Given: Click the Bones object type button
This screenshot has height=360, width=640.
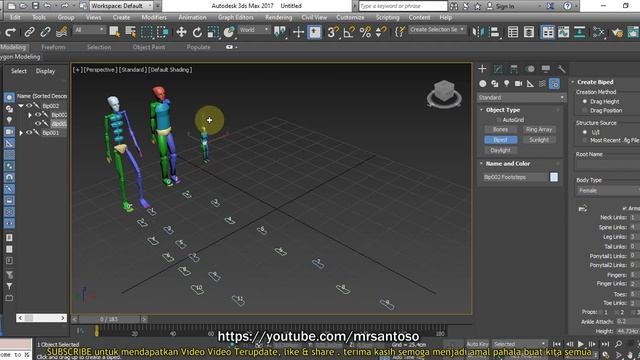Looking at the screenshot, I should pos(500,129).
